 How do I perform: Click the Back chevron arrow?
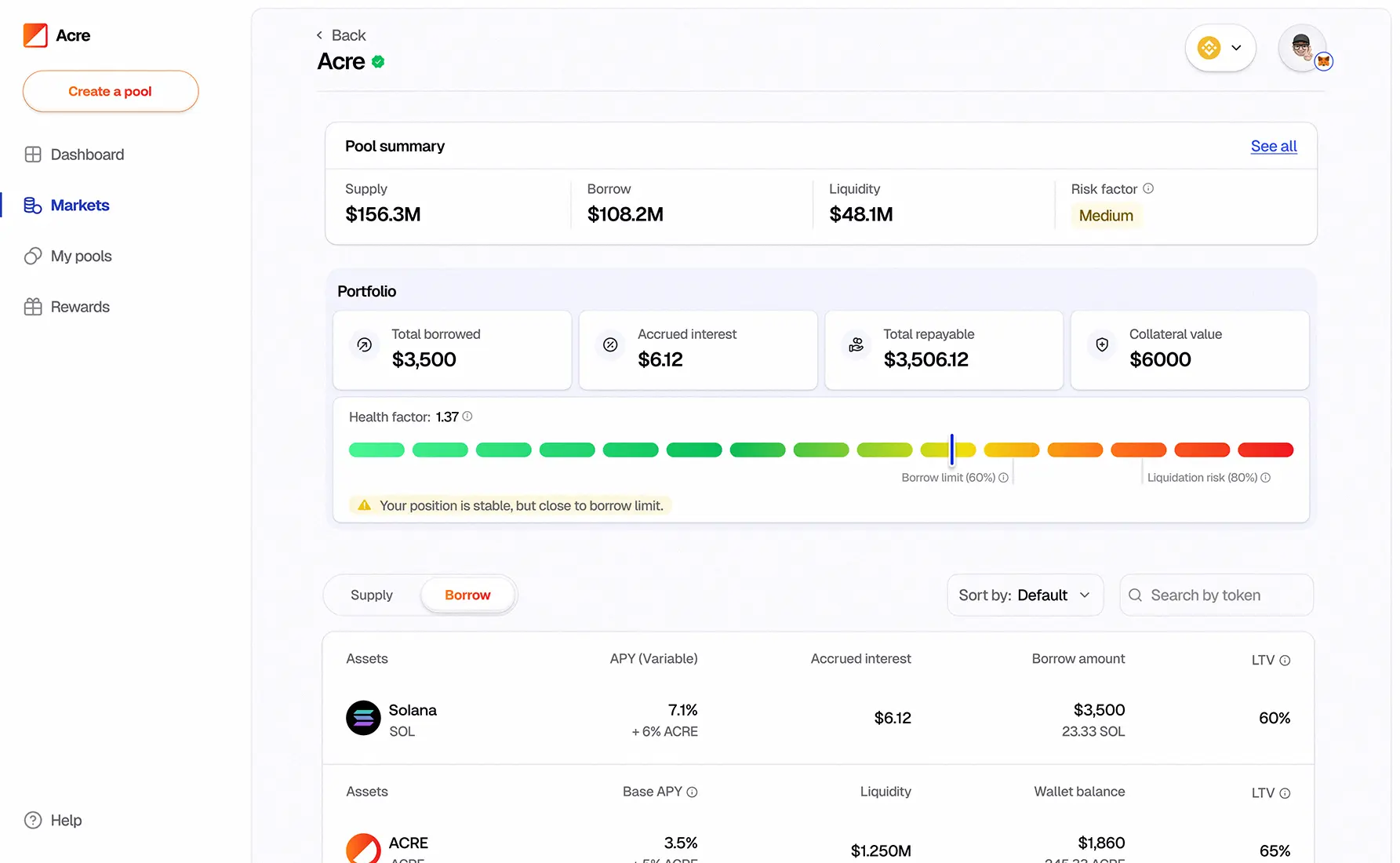click(319, 35)
